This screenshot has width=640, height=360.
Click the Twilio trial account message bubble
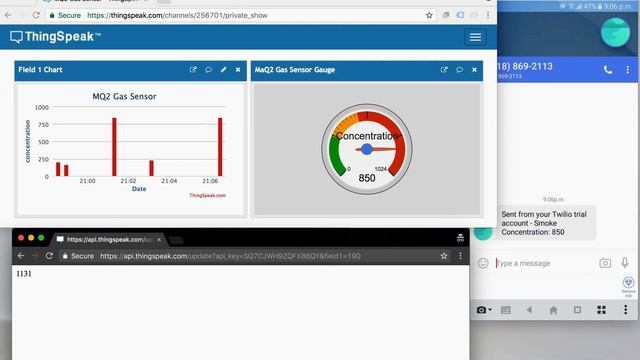(x=546, y=223)
